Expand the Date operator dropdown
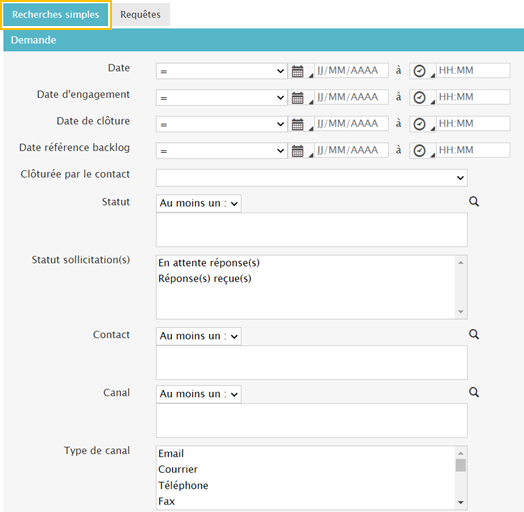Screen dimensions: 524x512 (222, 71)
